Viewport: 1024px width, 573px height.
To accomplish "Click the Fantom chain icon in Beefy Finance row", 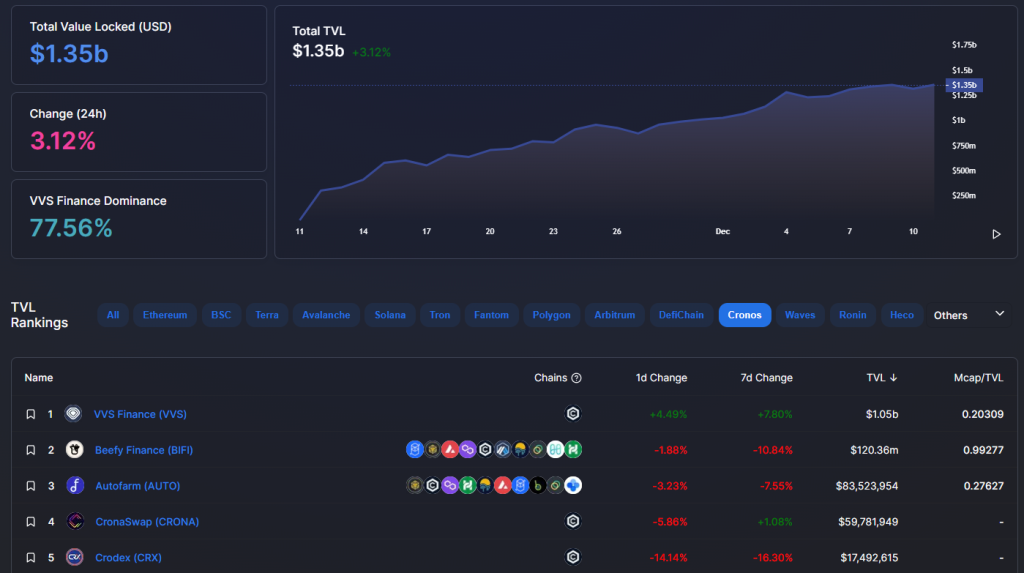I will tap(415, 450).
